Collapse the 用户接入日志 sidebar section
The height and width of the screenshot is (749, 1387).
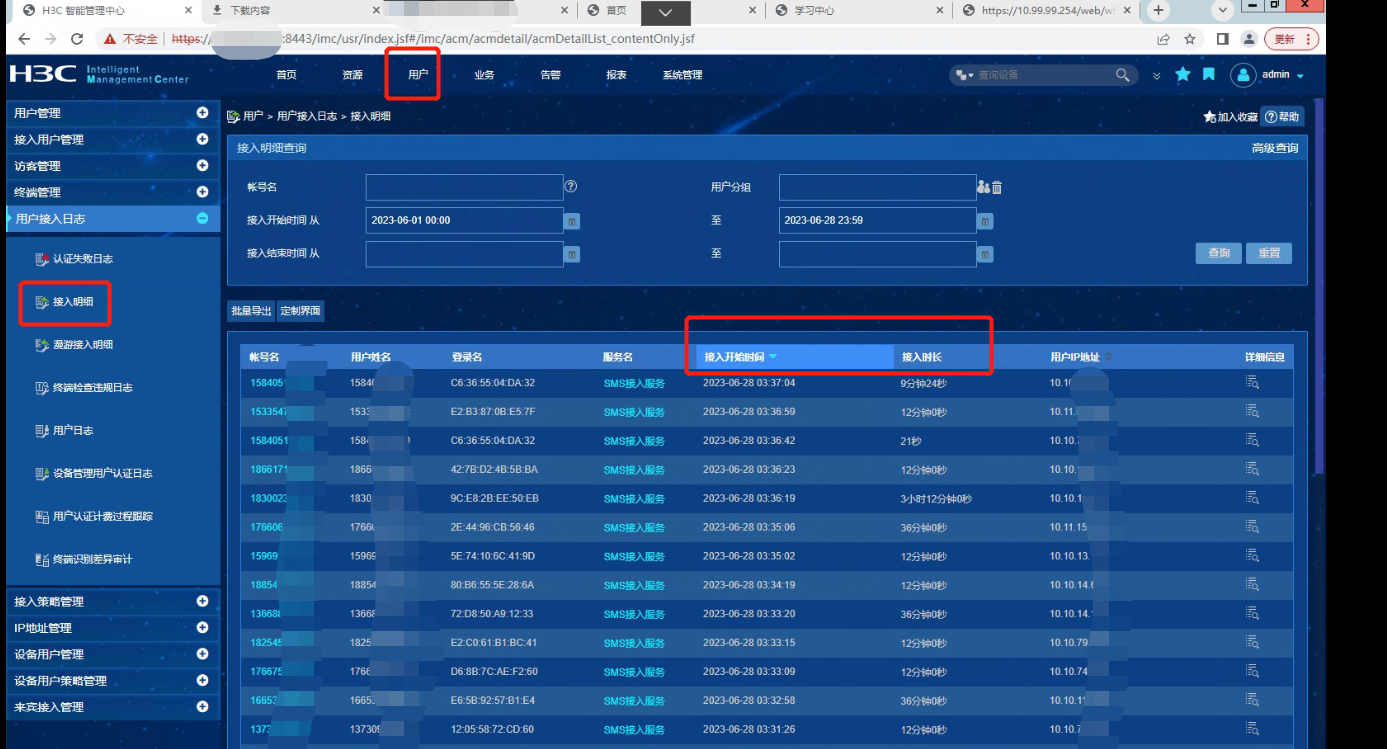[x=202, y=218]
